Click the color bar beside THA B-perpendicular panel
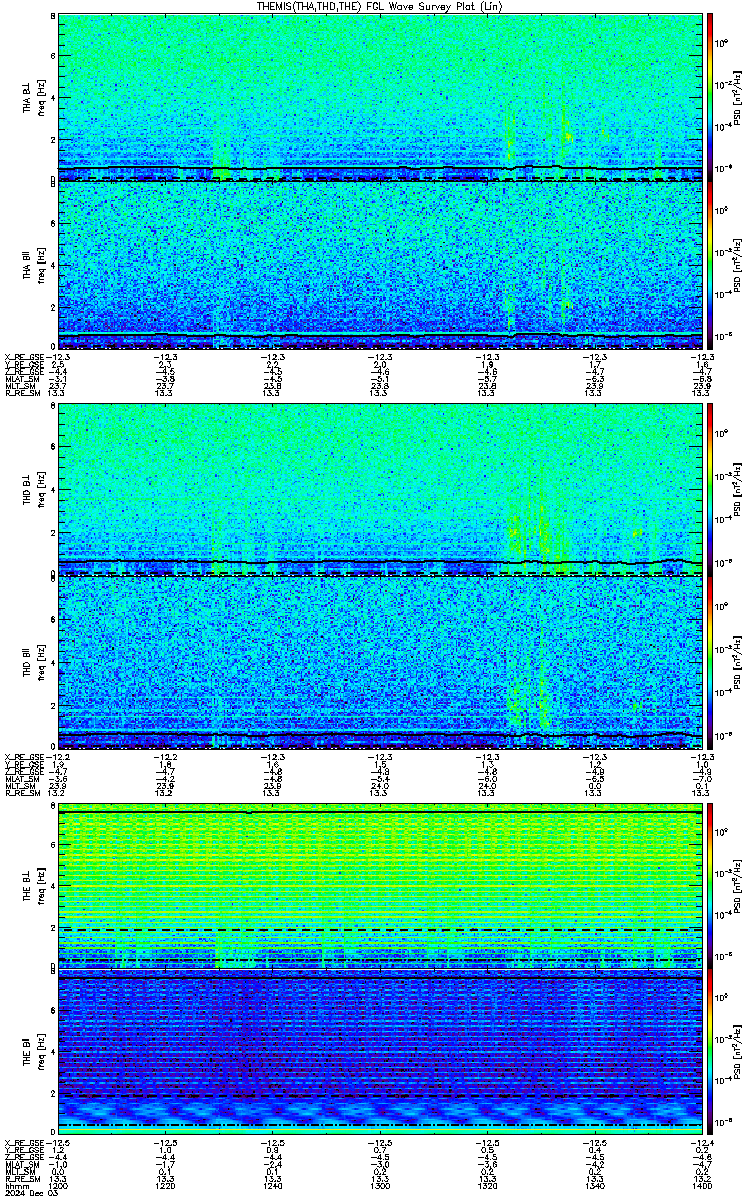Image resolution: width=750 pixels, height=1200 pixels. (711, 97)
